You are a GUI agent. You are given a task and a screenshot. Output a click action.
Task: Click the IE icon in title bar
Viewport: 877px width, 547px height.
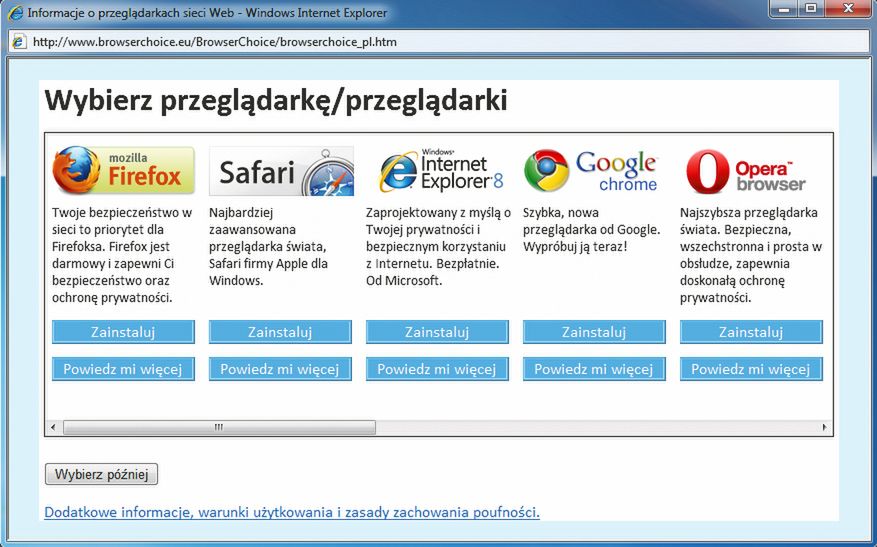tap(16, 12)
